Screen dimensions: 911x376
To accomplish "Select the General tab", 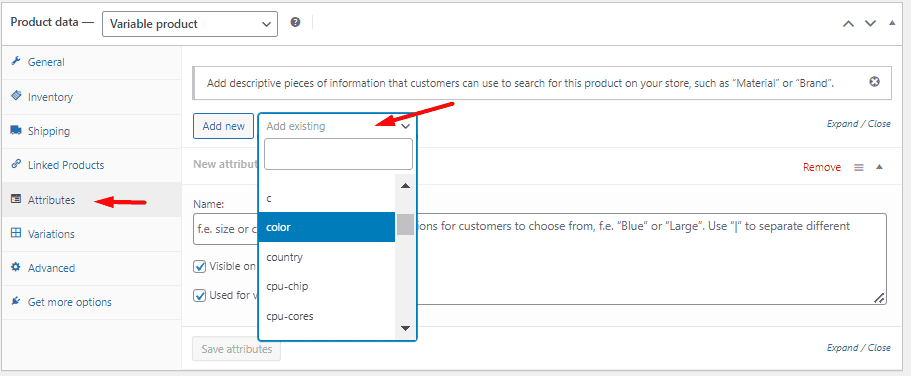I will [x=91, y=62].
